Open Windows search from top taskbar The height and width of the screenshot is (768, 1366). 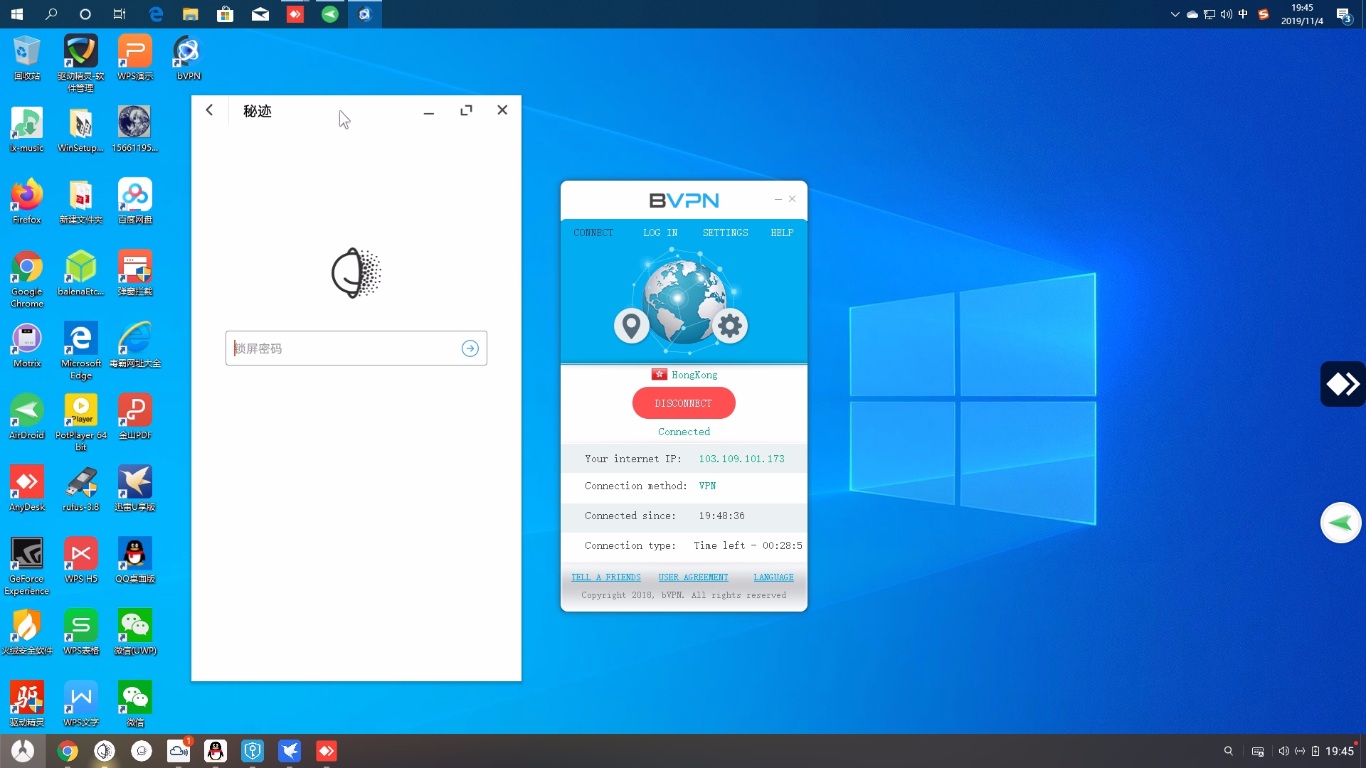pyautogui.click(x=51, y=14)
